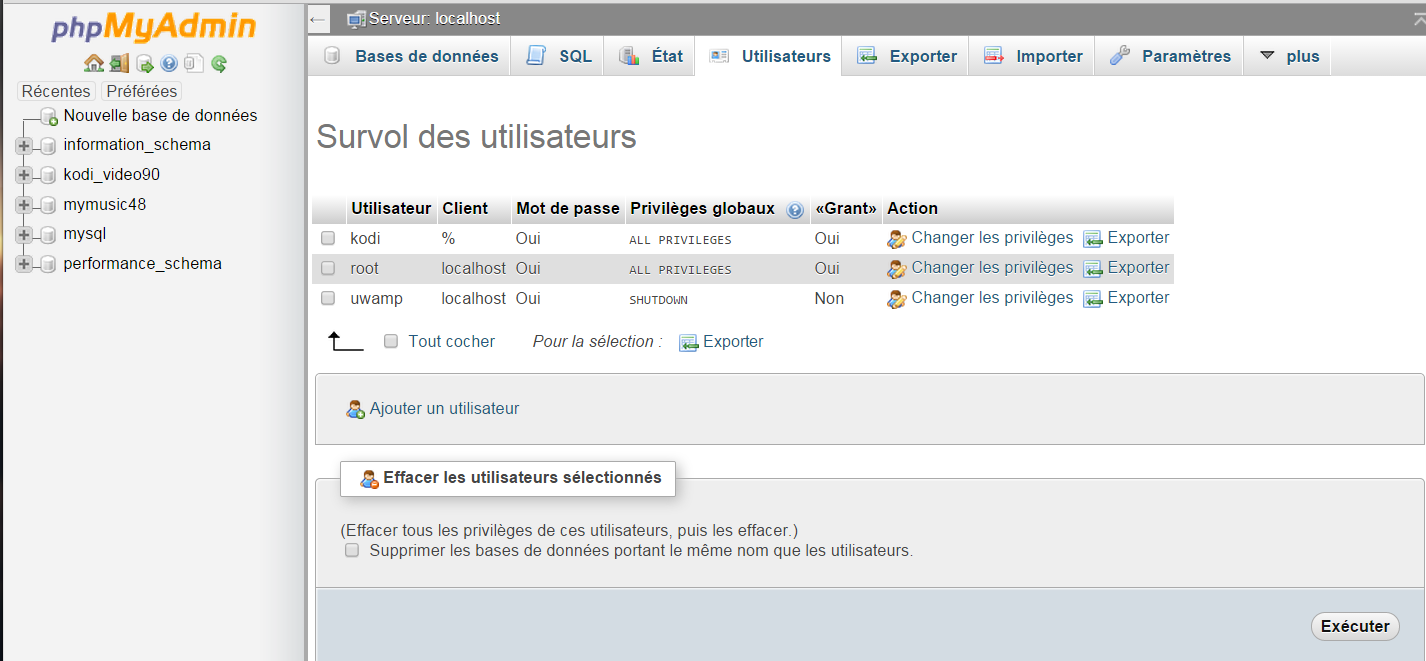Switch to the SQL tab

[560, 56]
